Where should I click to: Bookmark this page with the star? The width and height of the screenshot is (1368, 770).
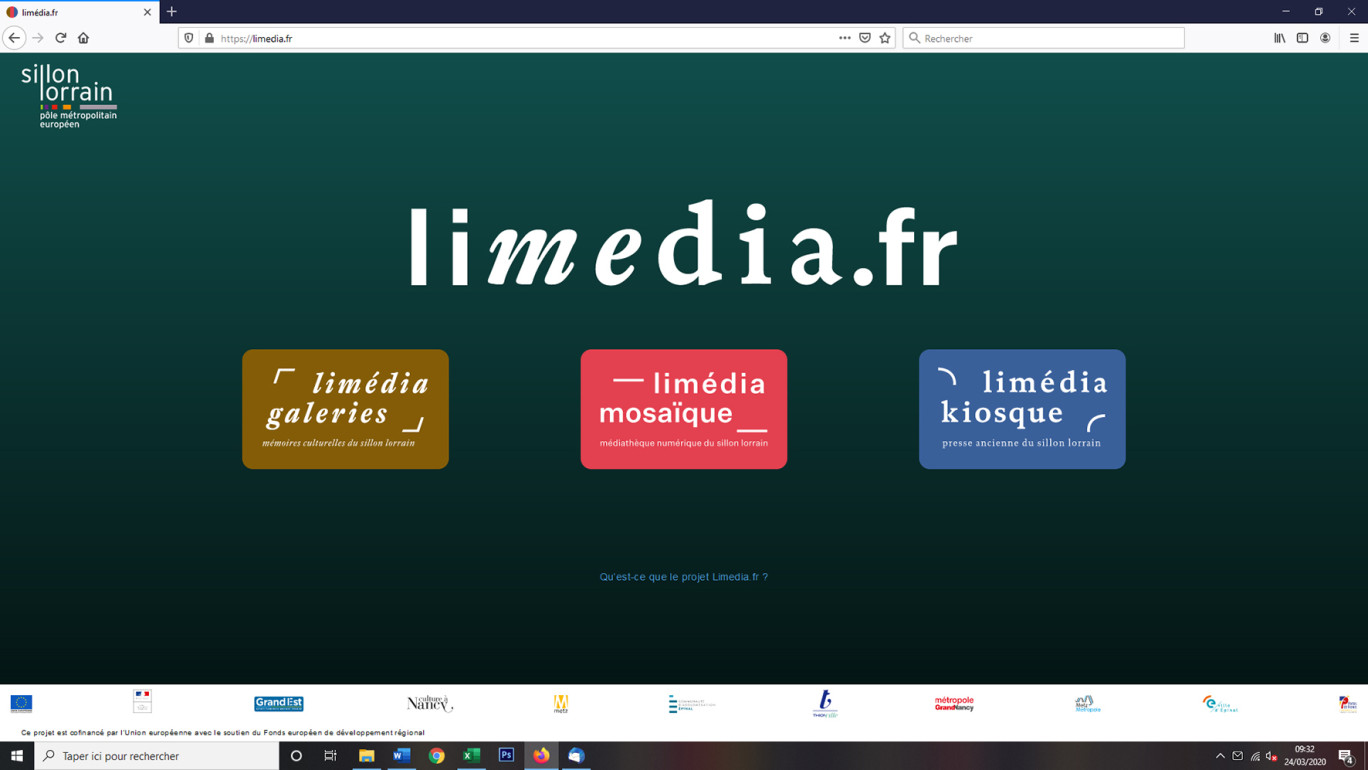(885, 38)
